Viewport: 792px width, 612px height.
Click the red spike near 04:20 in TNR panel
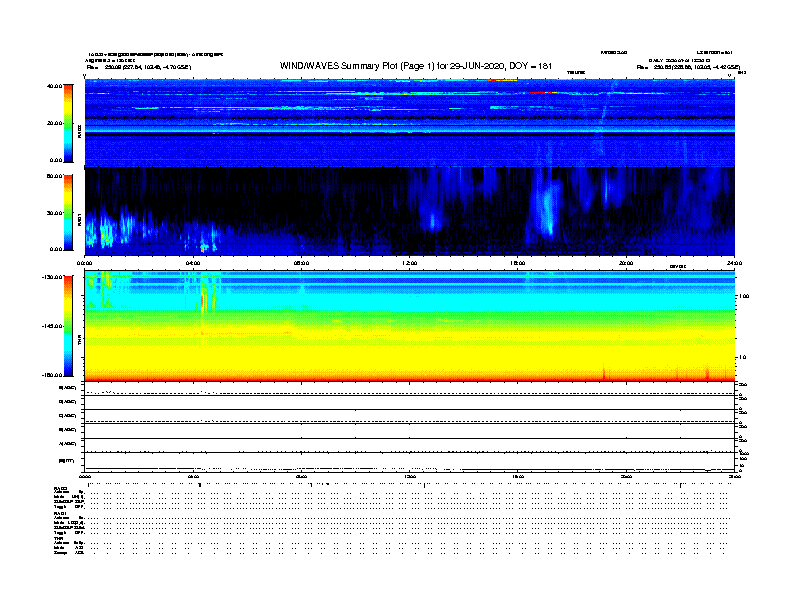coord(203,303)
